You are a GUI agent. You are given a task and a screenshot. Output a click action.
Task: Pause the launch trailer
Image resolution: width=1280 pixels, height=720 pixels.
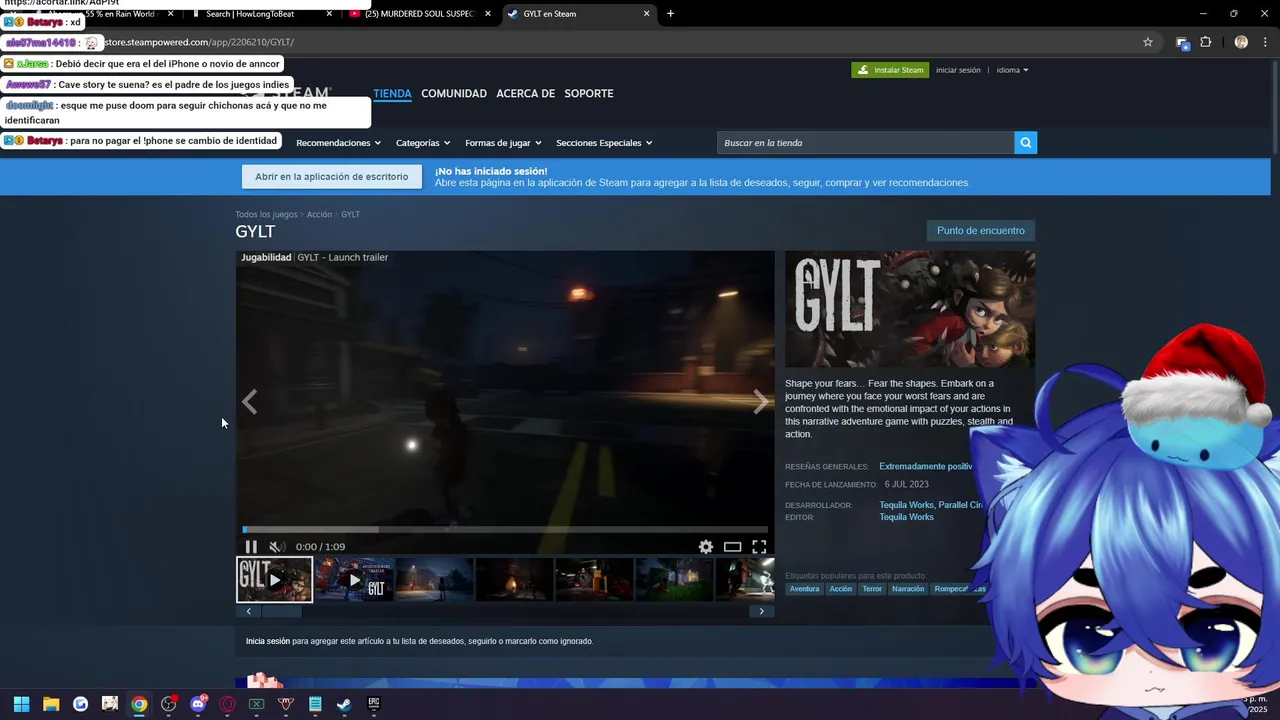tap(251, 547)
